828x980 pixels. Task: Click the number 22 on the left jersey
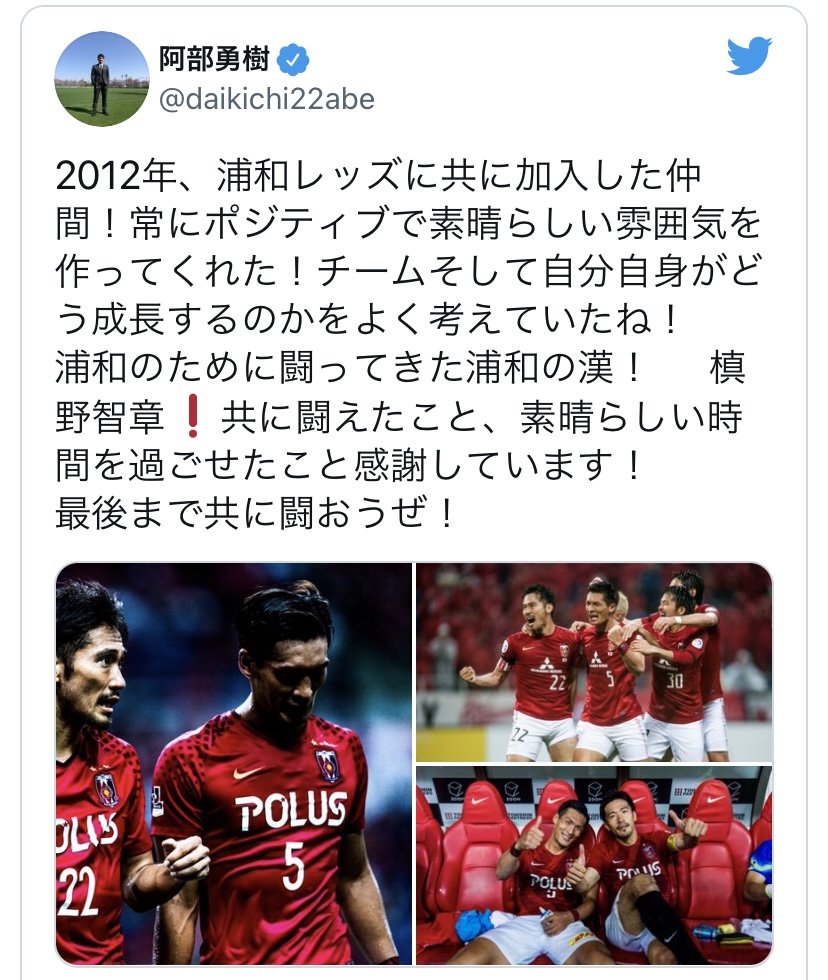pos(77,892)
